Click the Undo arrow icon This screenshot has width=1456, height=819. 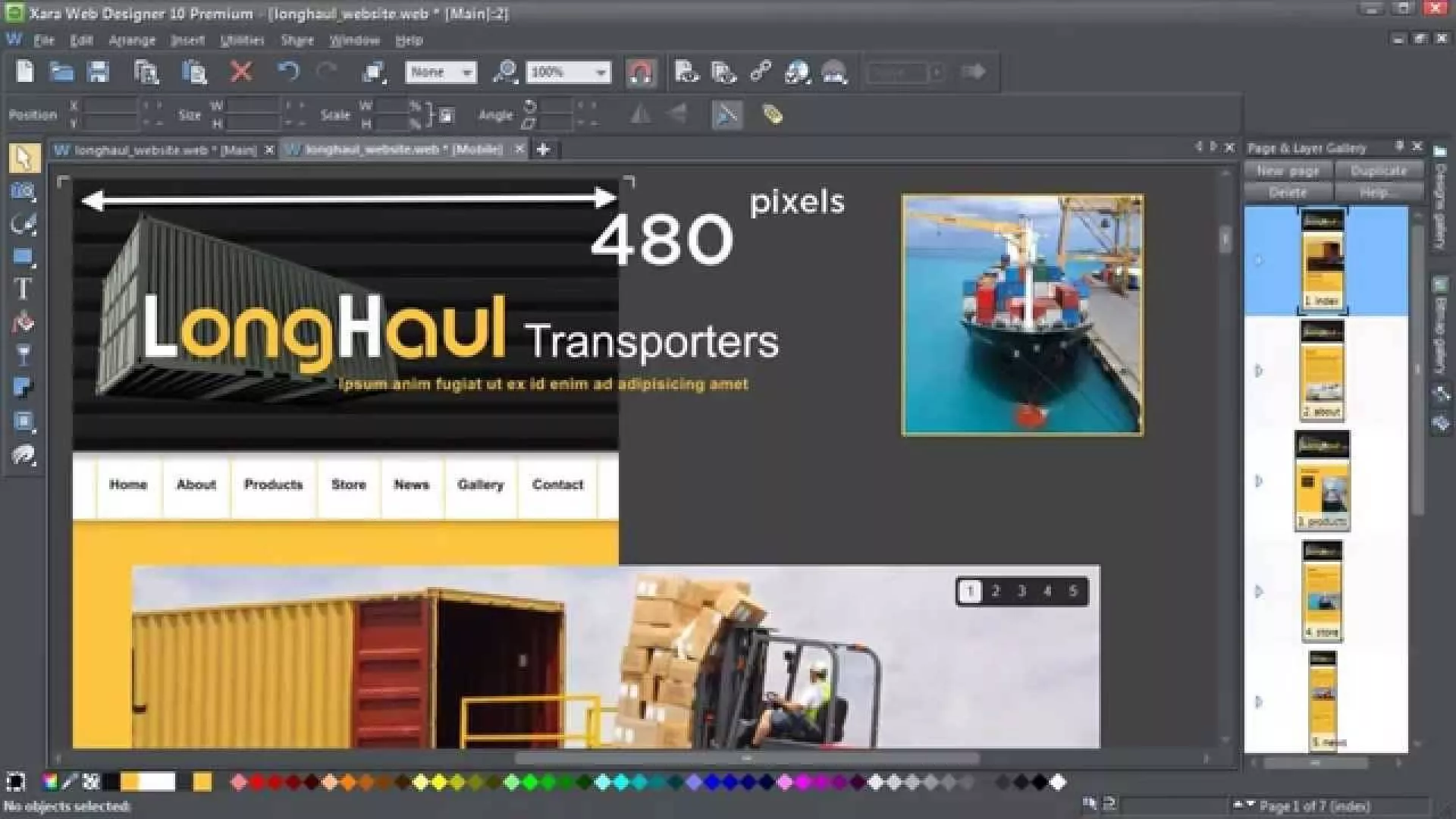[288, 72]
